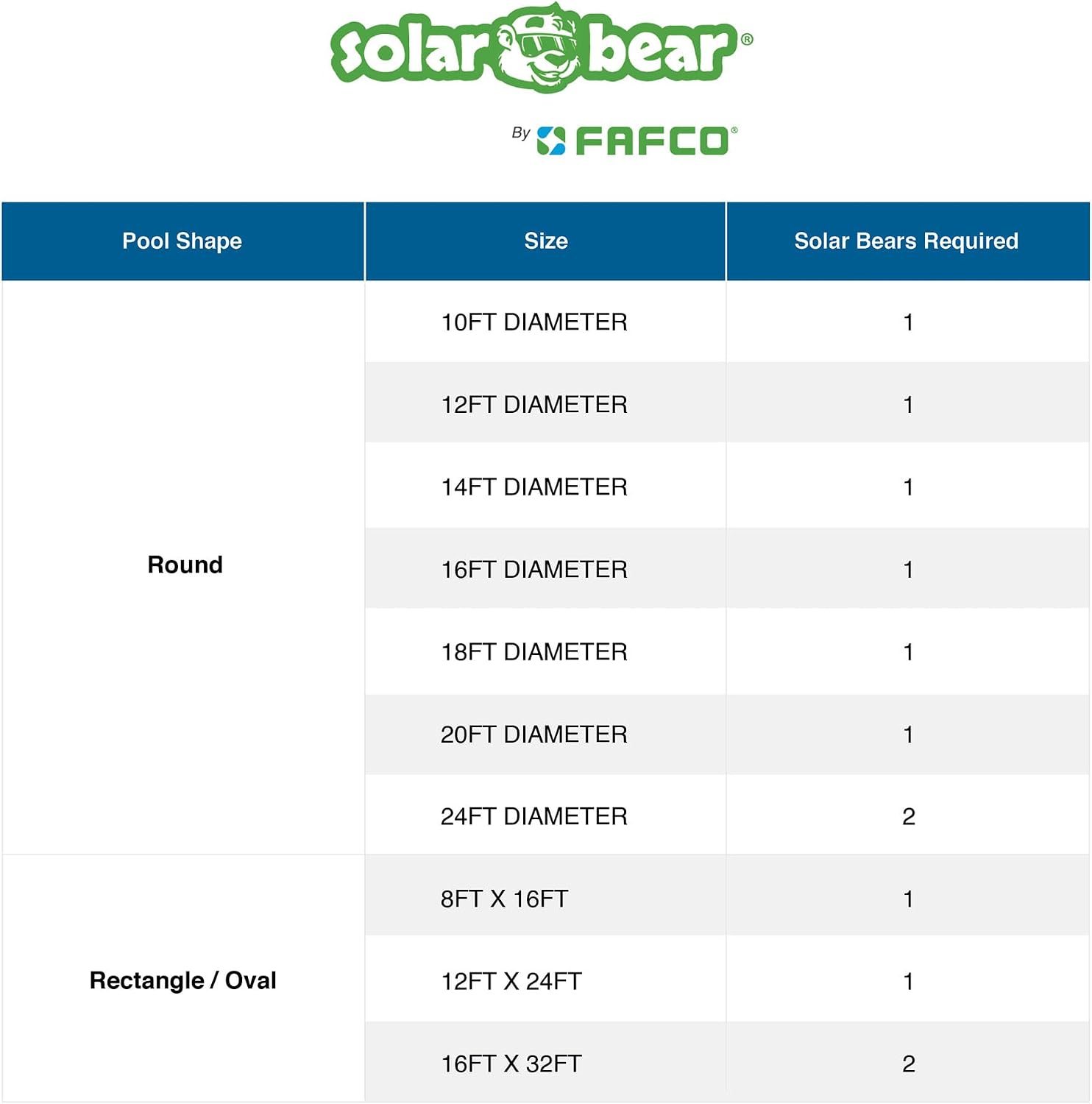Click the quantity 2 for 24FT DIAMETER
This screenshot has height=1104, width=1092.
pos(909,816)
